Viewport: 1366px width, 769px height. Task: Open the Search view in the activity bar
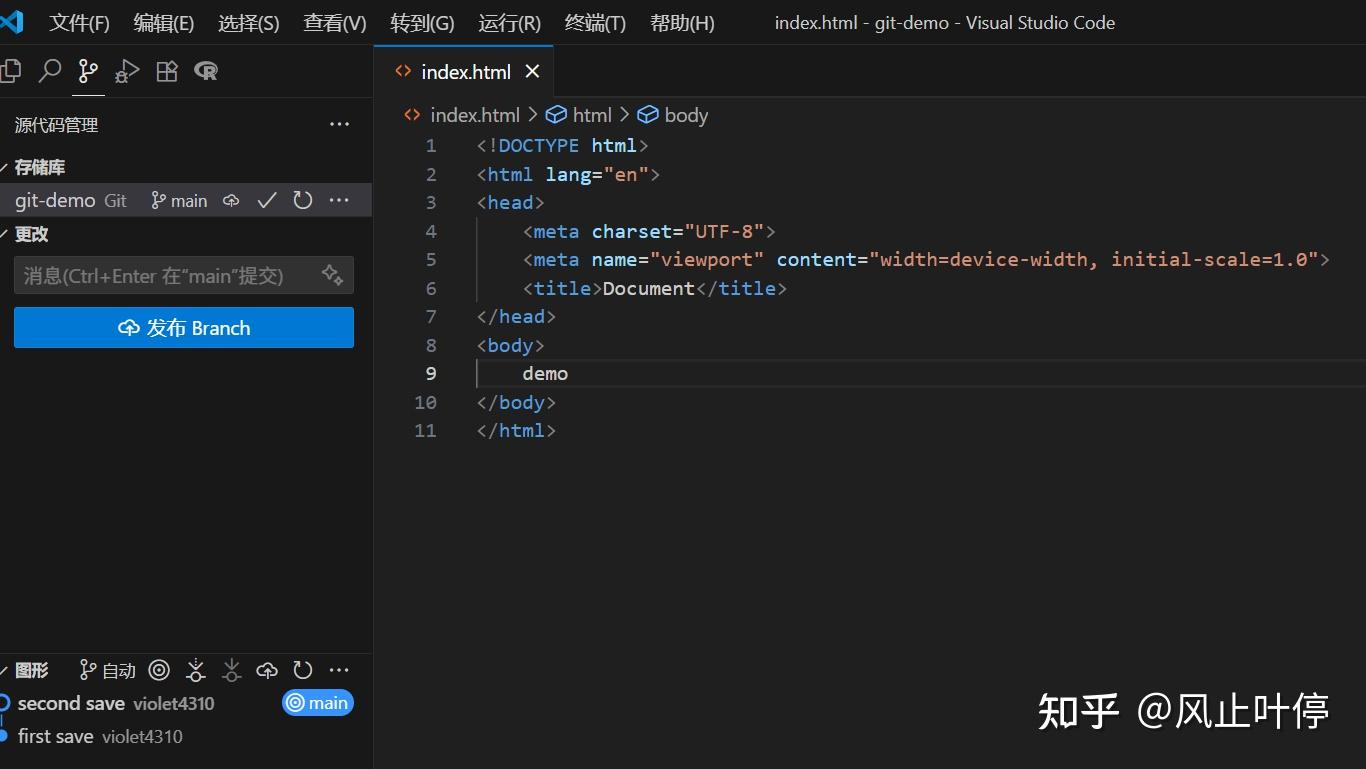point(48,71)
